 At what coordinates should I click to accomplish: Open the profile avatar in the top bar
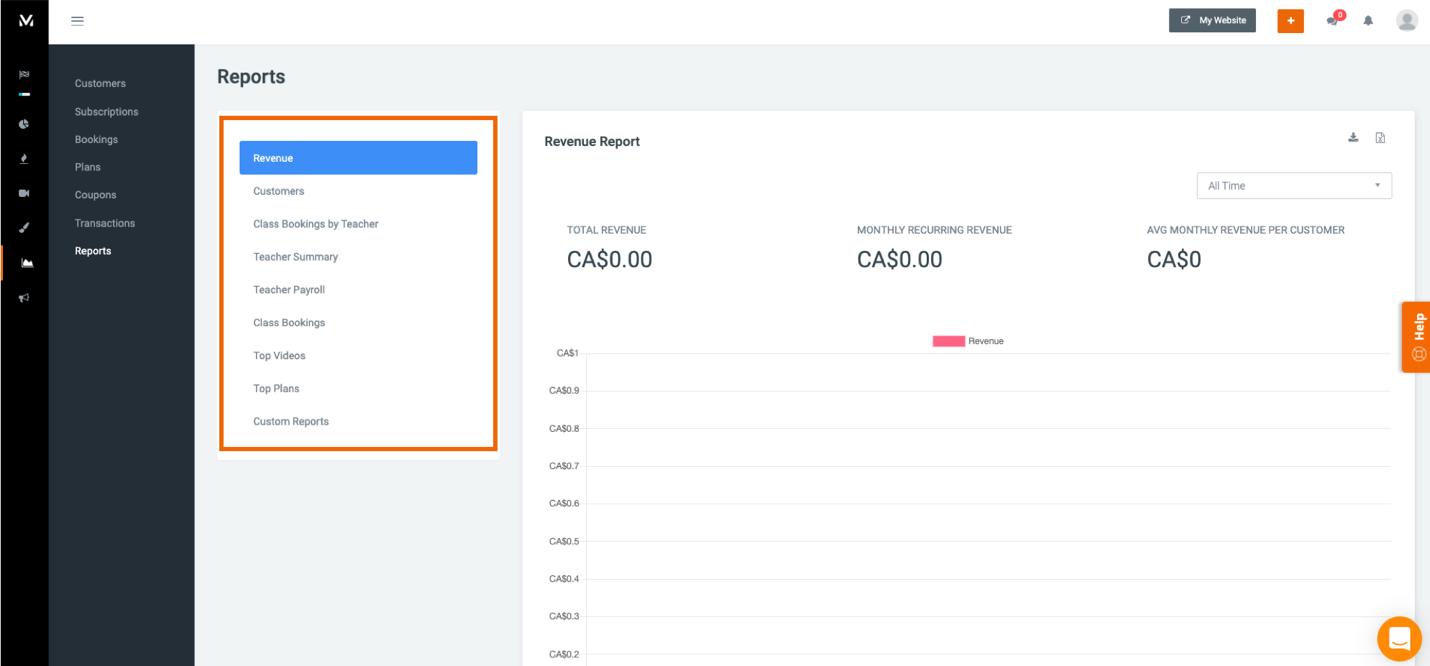pyautogui.click(x=1407, y=20)
